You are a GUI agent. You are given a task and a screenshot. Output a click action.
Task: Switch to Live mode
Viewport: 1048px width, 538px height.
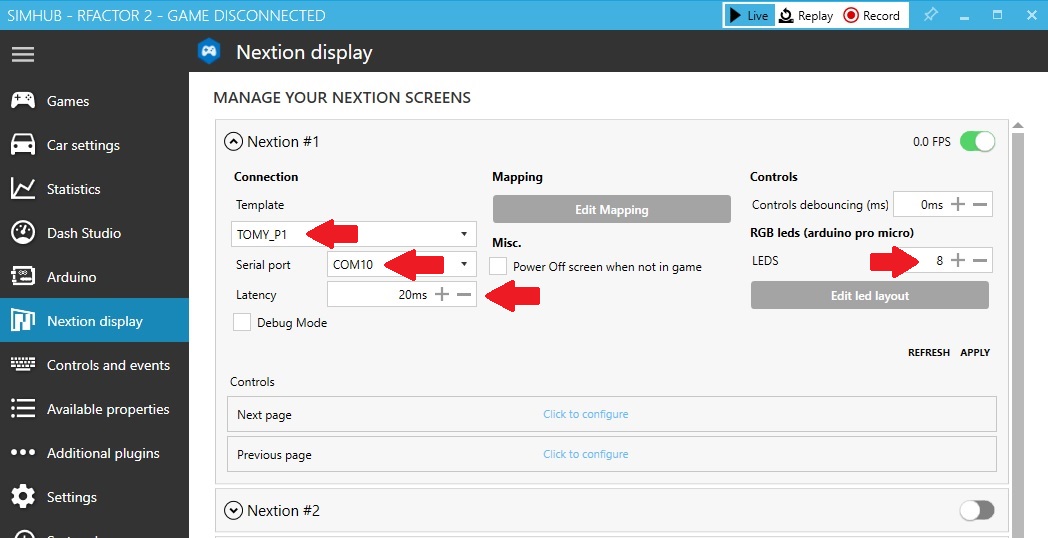click(x=749, y=15)
